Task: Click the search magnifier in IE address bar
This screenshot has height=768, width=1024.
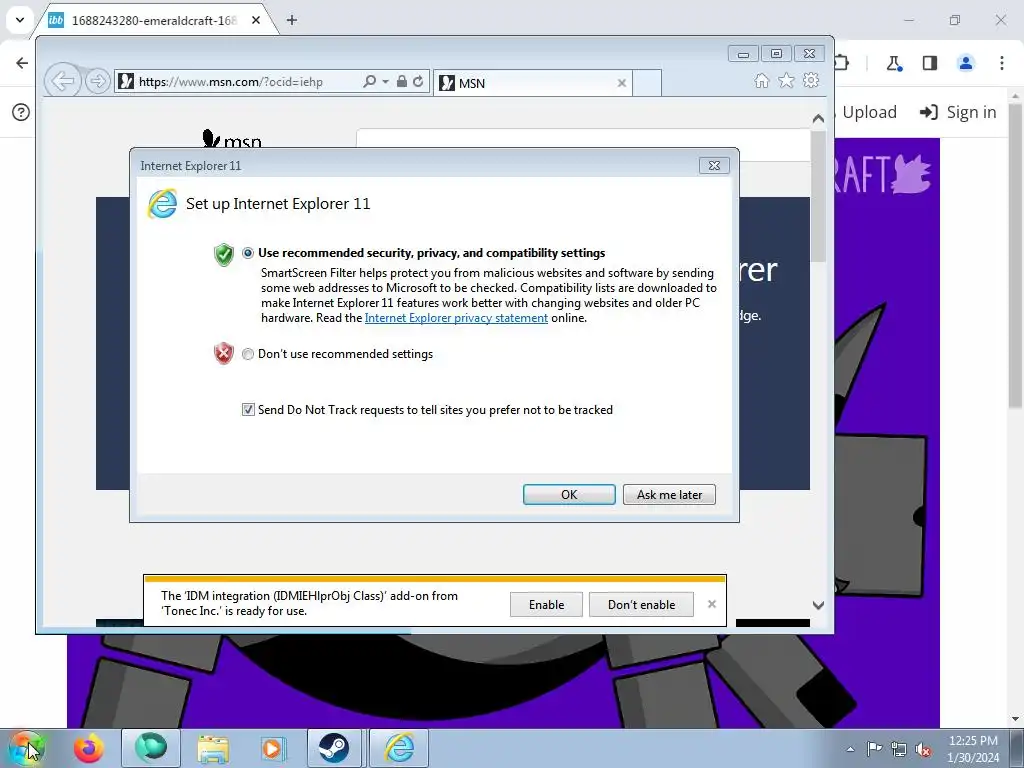Action: (x=369, y=82)
